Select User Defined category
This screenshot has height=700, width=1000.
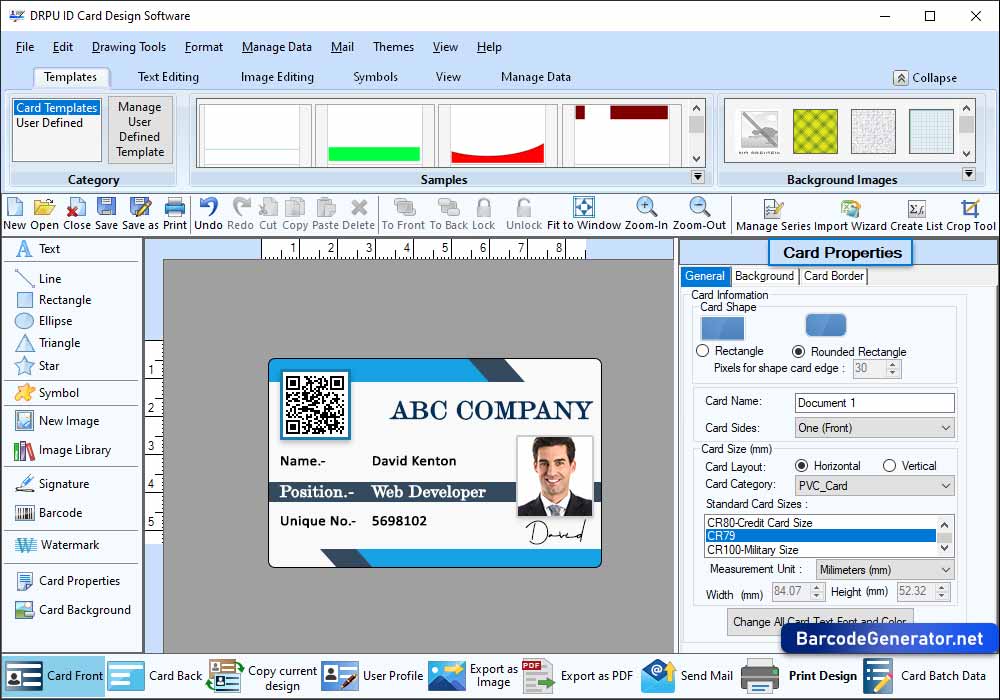pyautogui.click(x=50, y=123)
